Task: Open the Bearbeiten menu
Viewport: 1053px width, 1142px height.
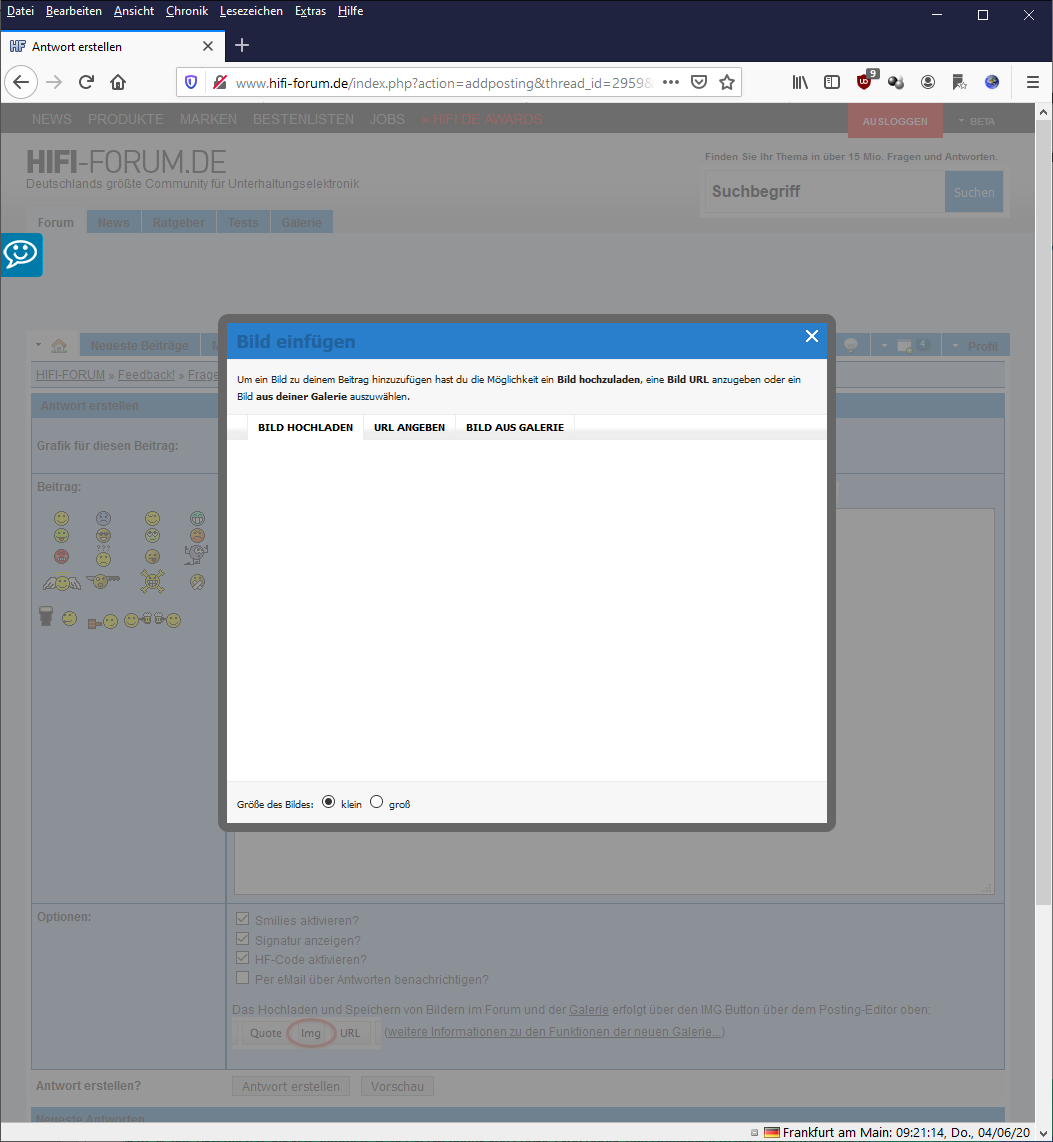Action: (74, 11)
